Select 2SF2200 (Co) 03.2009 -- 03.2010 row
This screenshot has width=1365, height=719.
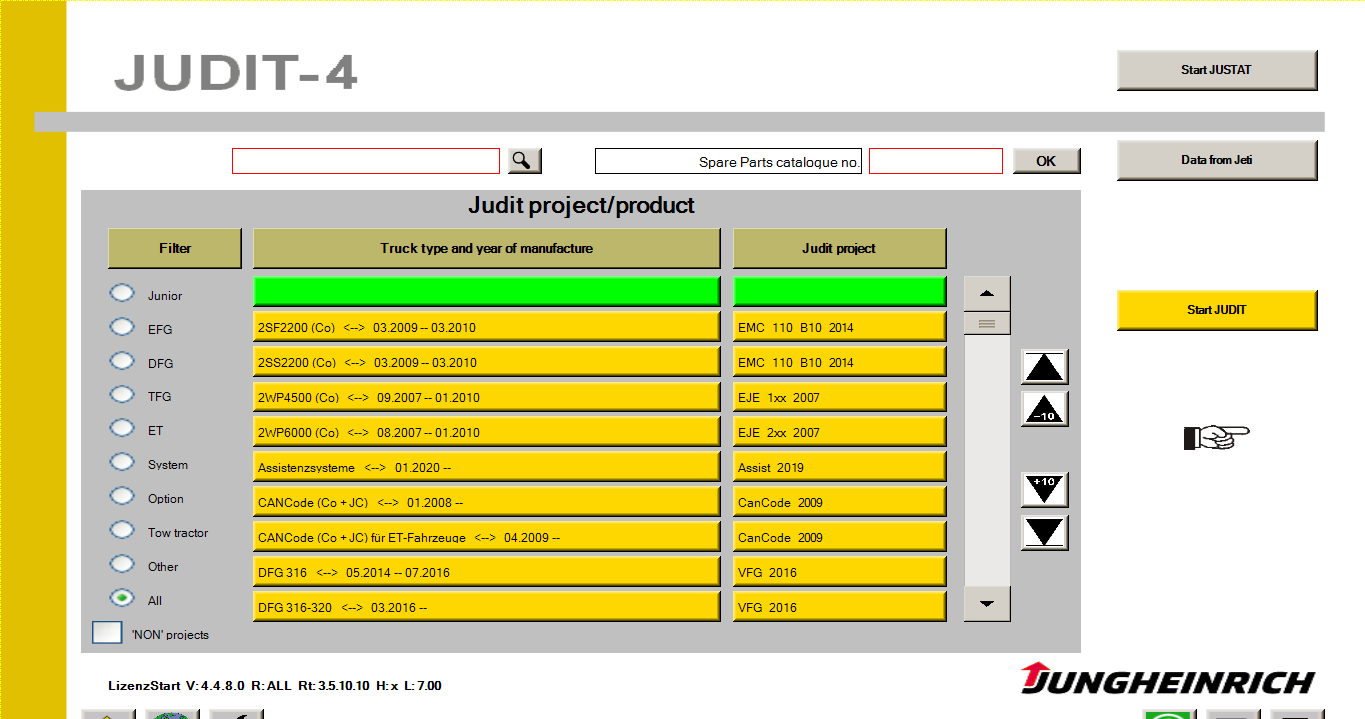pos(486,327)
